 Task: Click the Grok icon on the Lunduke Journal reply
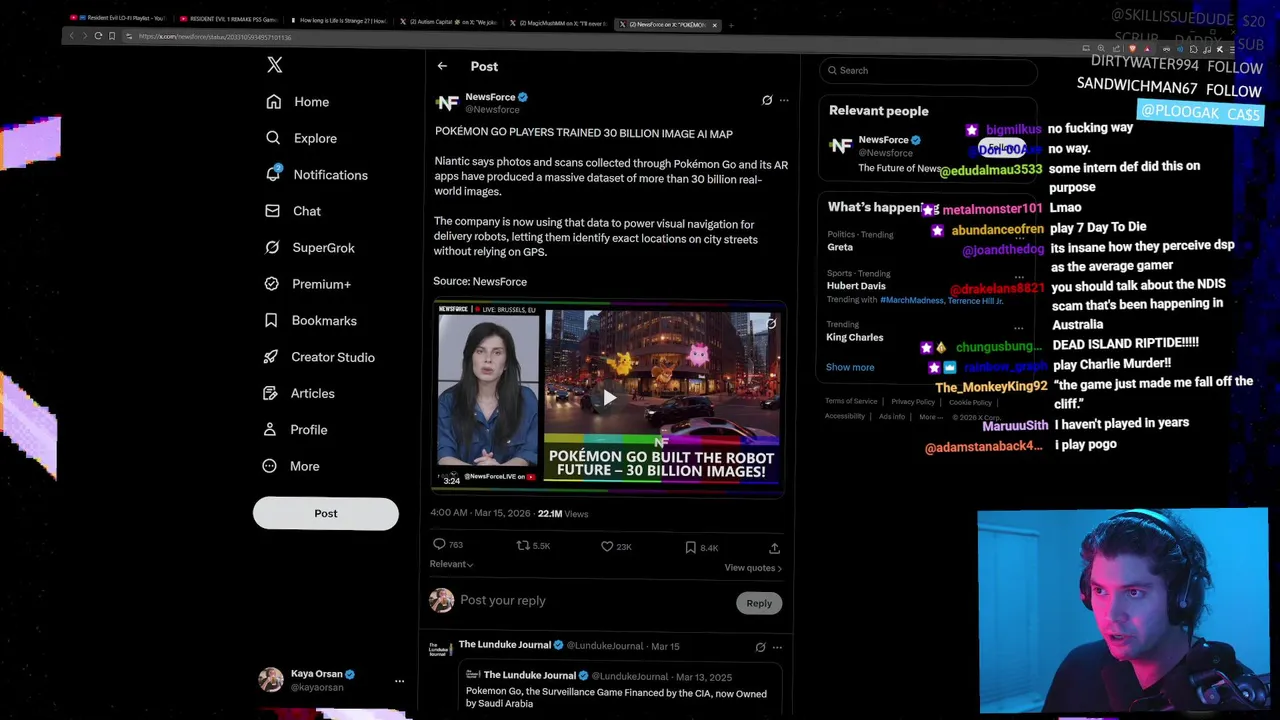point(760,647)
